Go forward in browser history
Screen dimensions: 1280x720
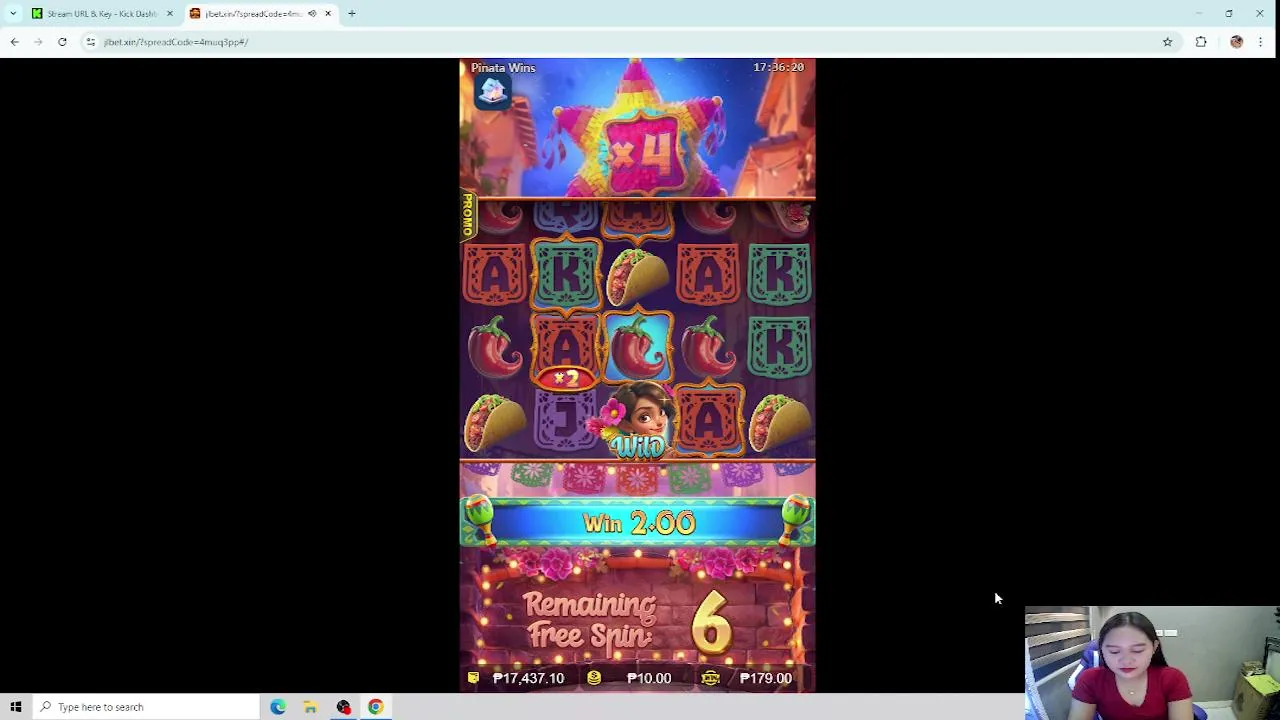pos(38,42)
